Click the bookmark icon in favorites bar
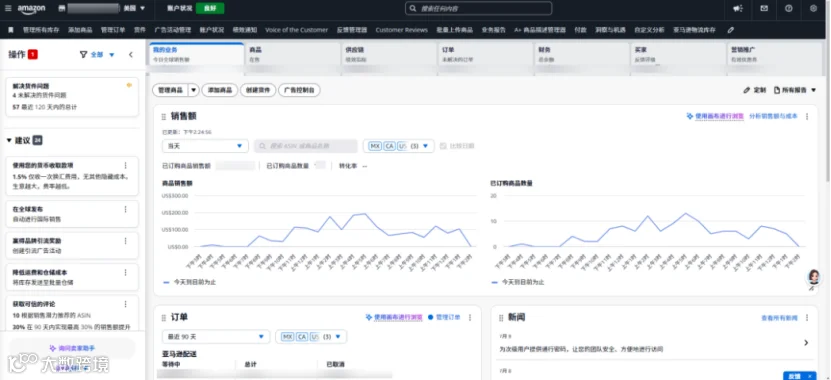 pyautogui.click(x=11, y=30)
